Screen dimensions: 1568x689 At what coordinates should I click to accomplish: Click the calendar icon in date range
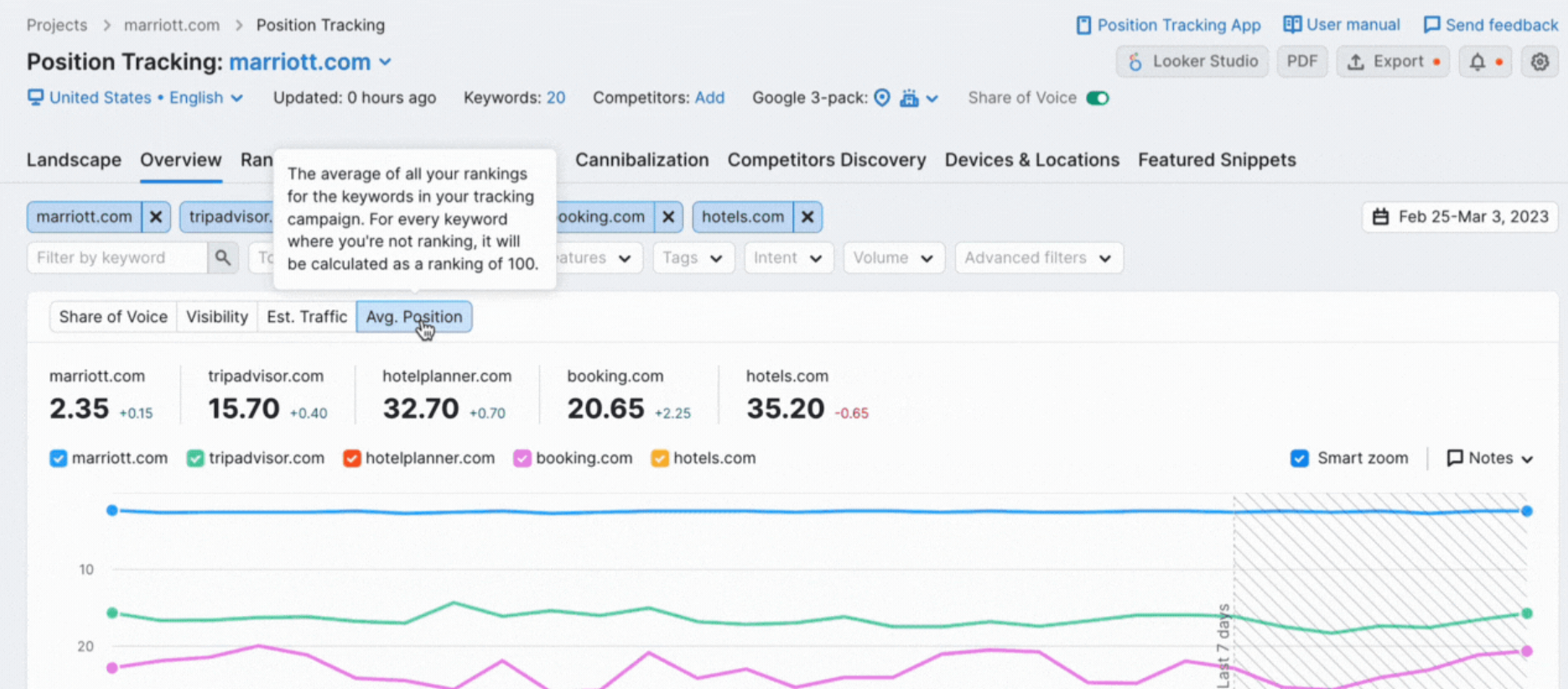click(x=1380, y=217)
